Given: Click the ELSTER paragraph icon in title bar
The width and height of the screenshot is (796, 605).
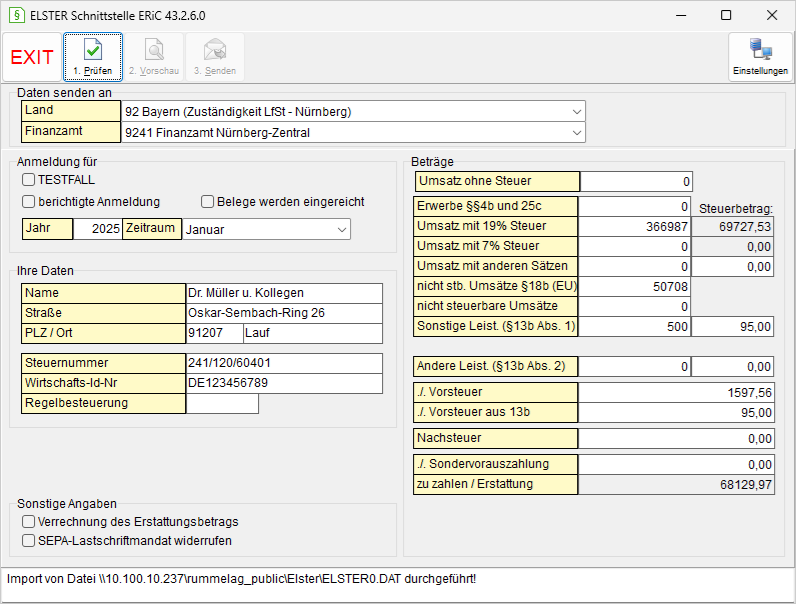Looking at the screenshot, I should [x=17, y=15].
